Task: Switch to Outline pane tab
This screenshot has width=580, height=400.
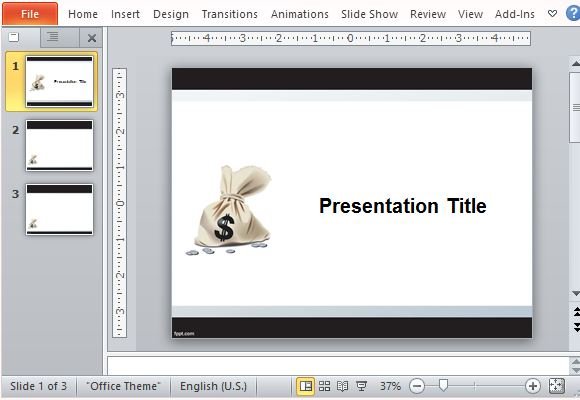Action: pyautogui.click(x=53, y=37)
